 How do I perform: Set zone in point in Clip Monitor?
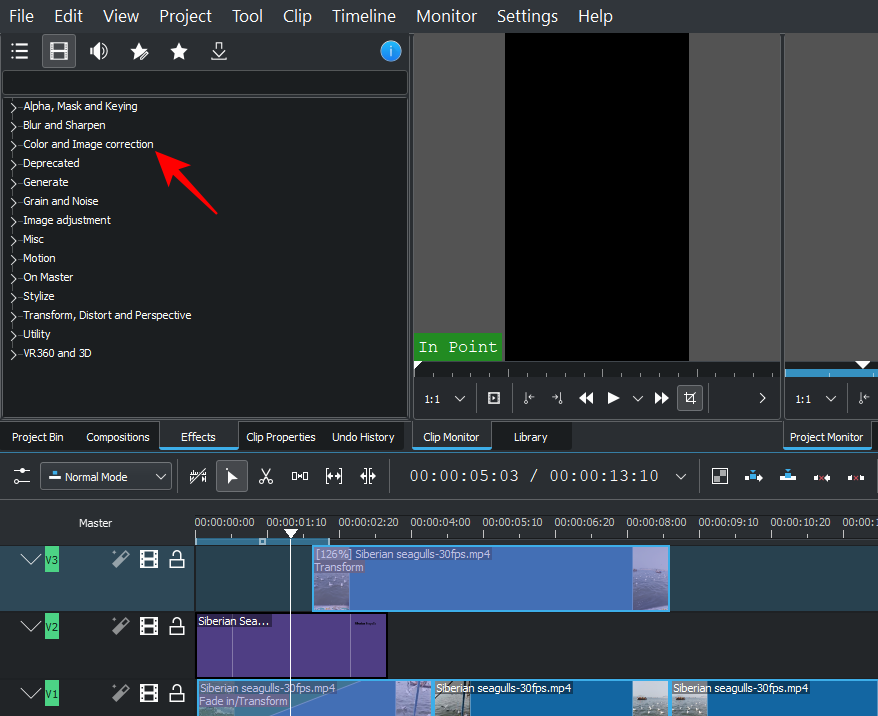[x=529, y=398]
